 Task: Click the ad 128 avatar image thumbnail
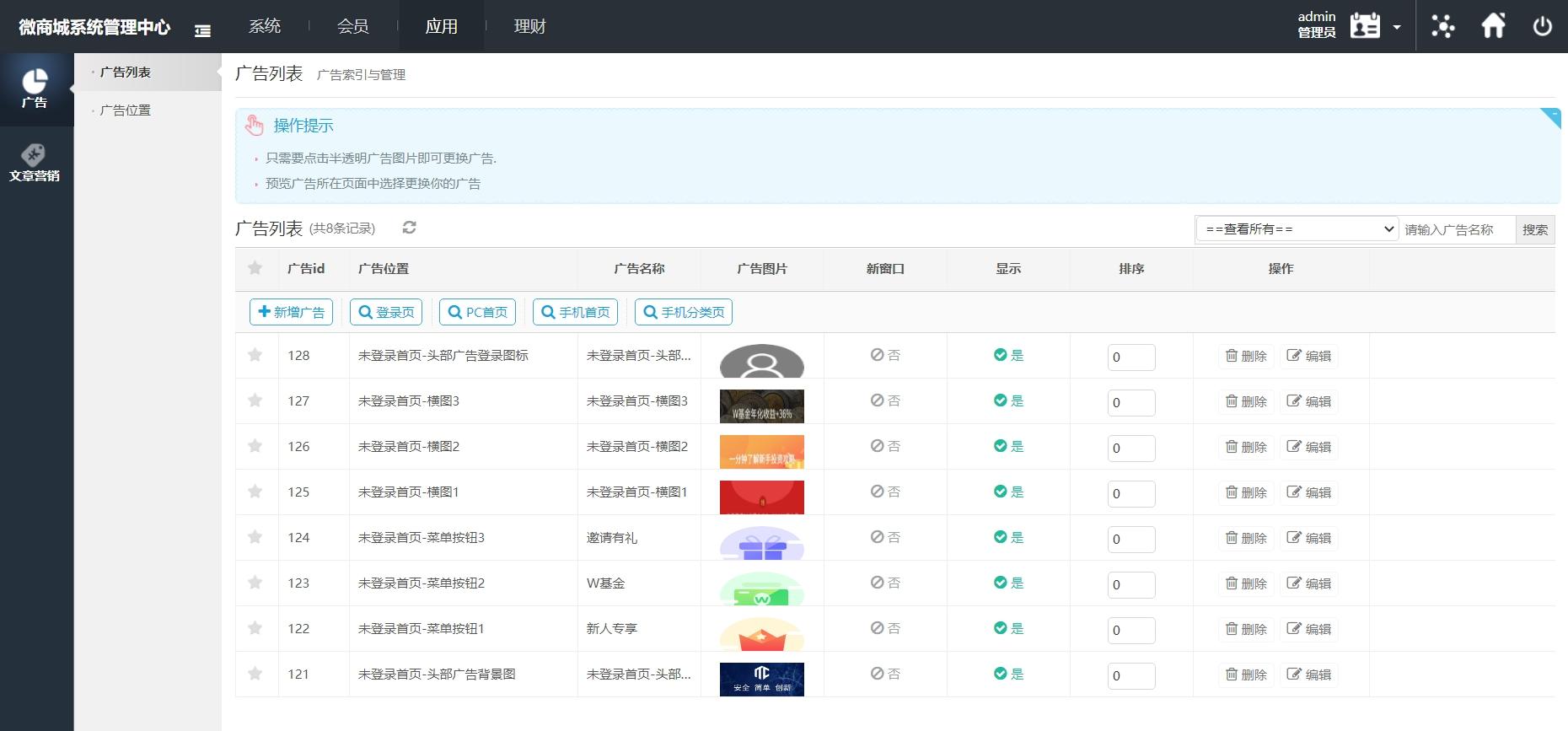click(761, 361)
